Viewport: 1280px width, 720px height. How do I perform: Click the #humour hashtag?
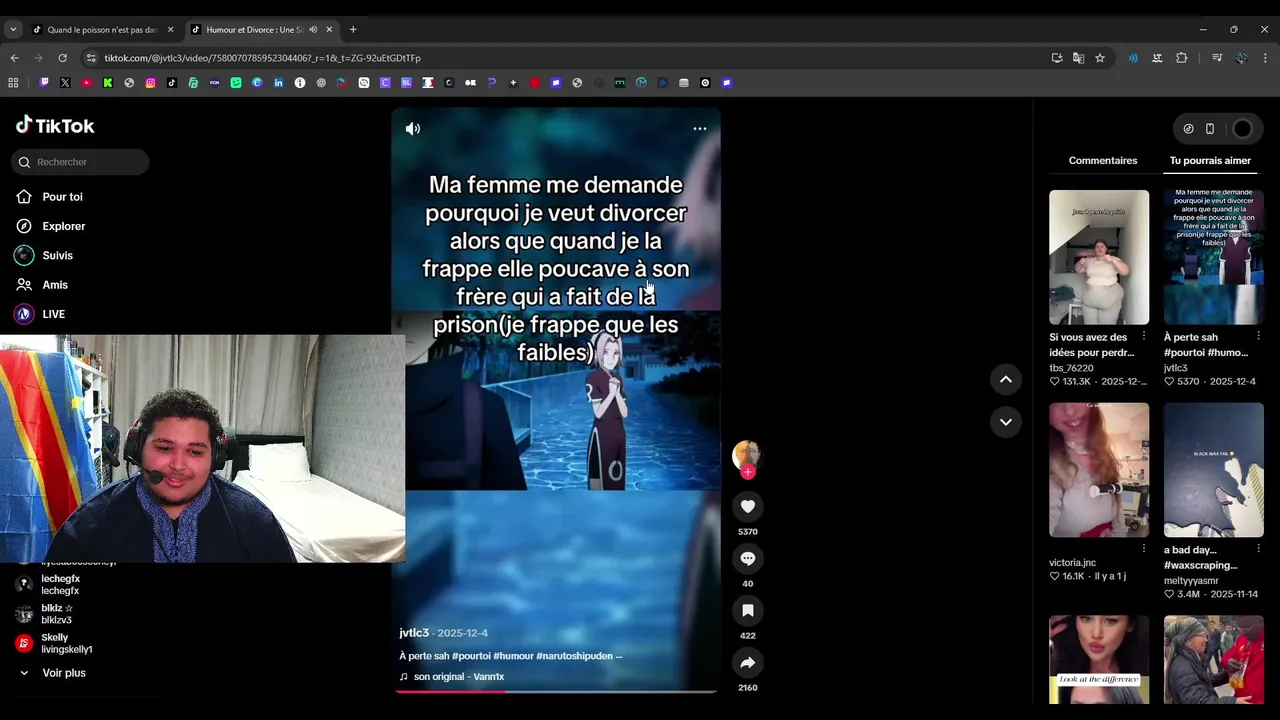pyautogui.click(x=513, y=656)
